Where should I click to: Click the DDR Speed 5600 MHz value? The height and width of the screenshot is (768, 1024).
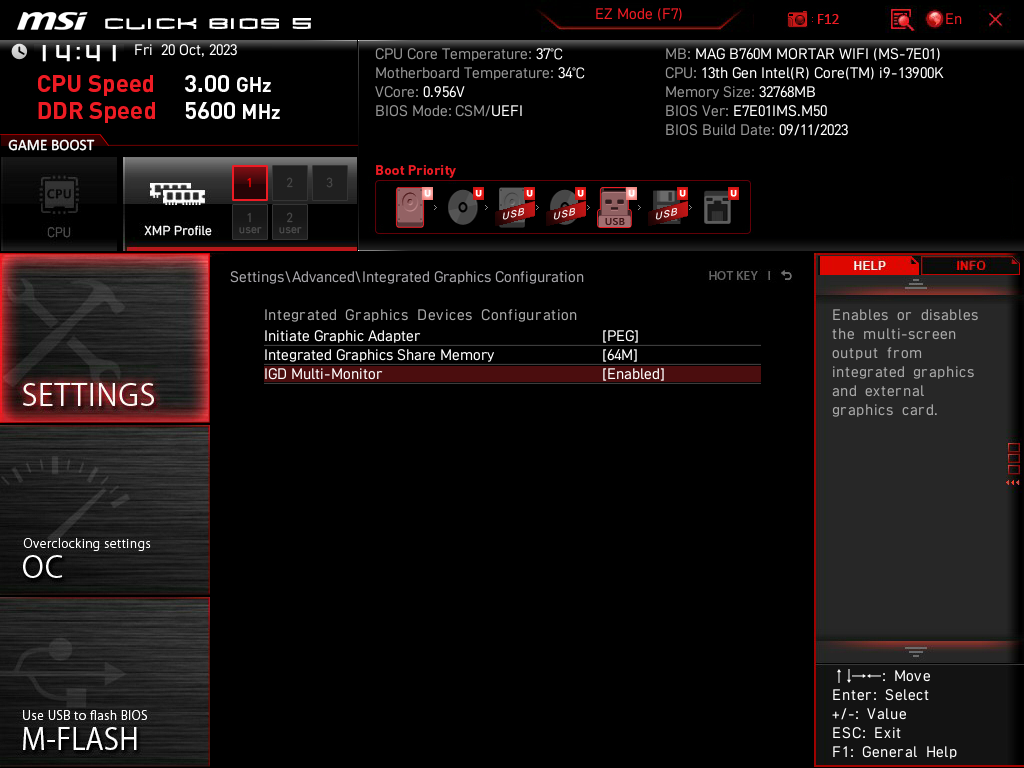click(232, 111)
